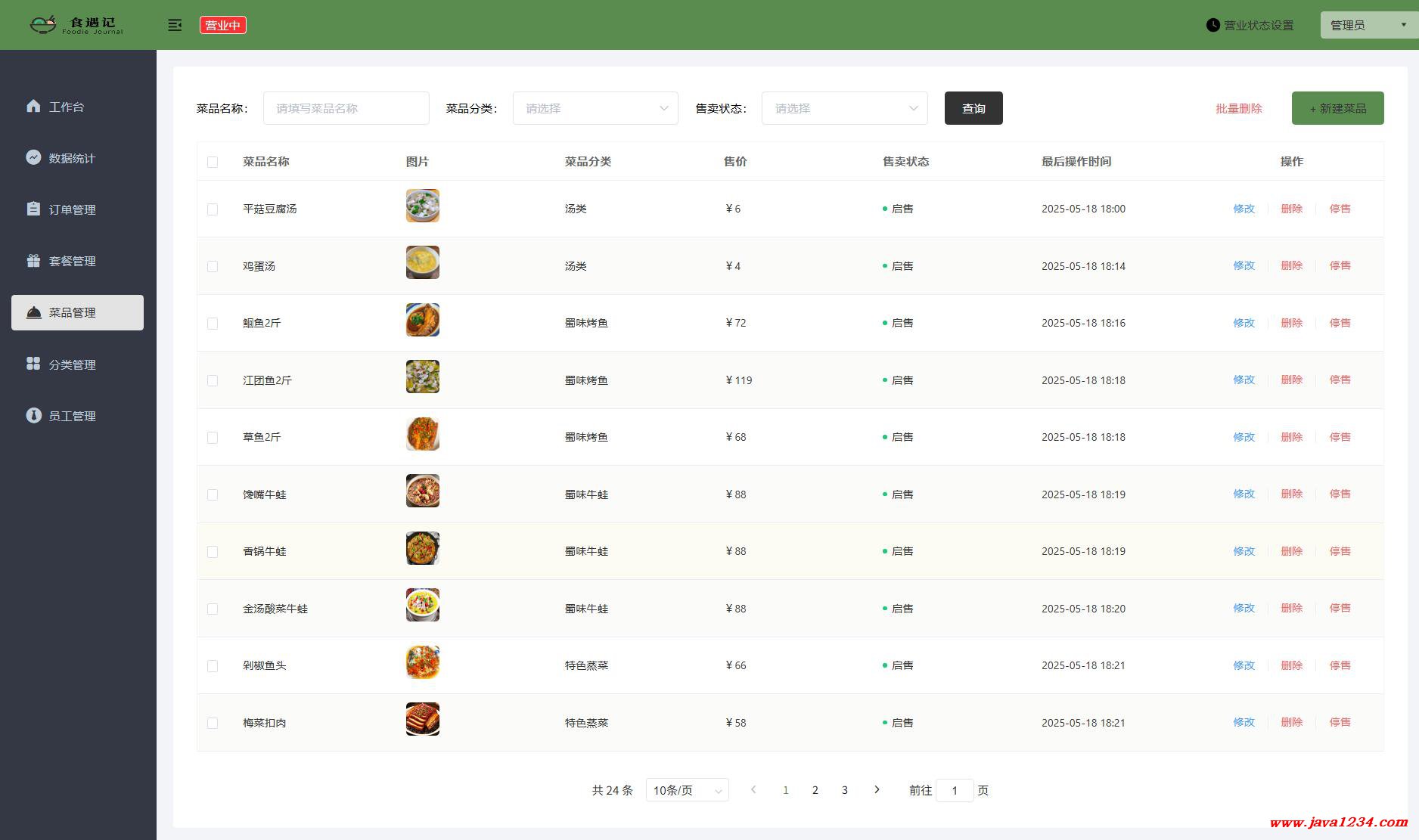Open the 10条/页 page size selector
The image size is (1419, 840).
point(687,790)
